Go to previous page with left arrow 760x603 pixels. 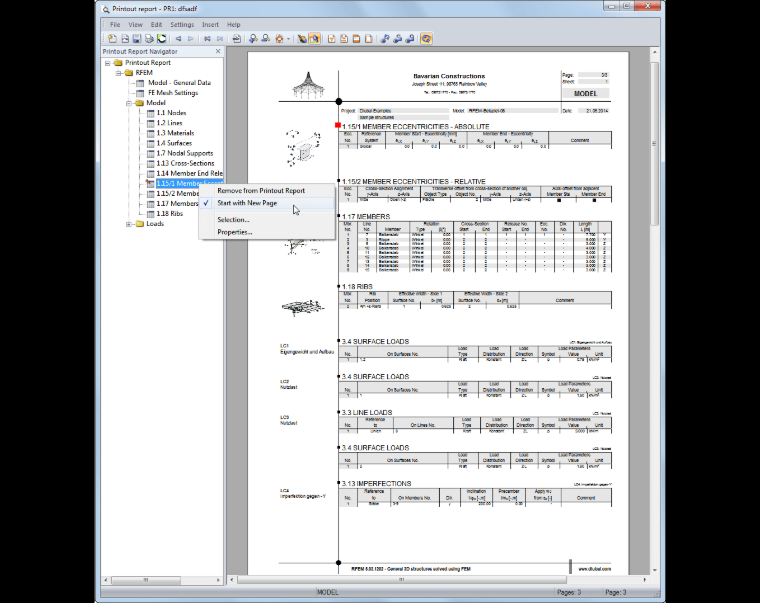178,39
